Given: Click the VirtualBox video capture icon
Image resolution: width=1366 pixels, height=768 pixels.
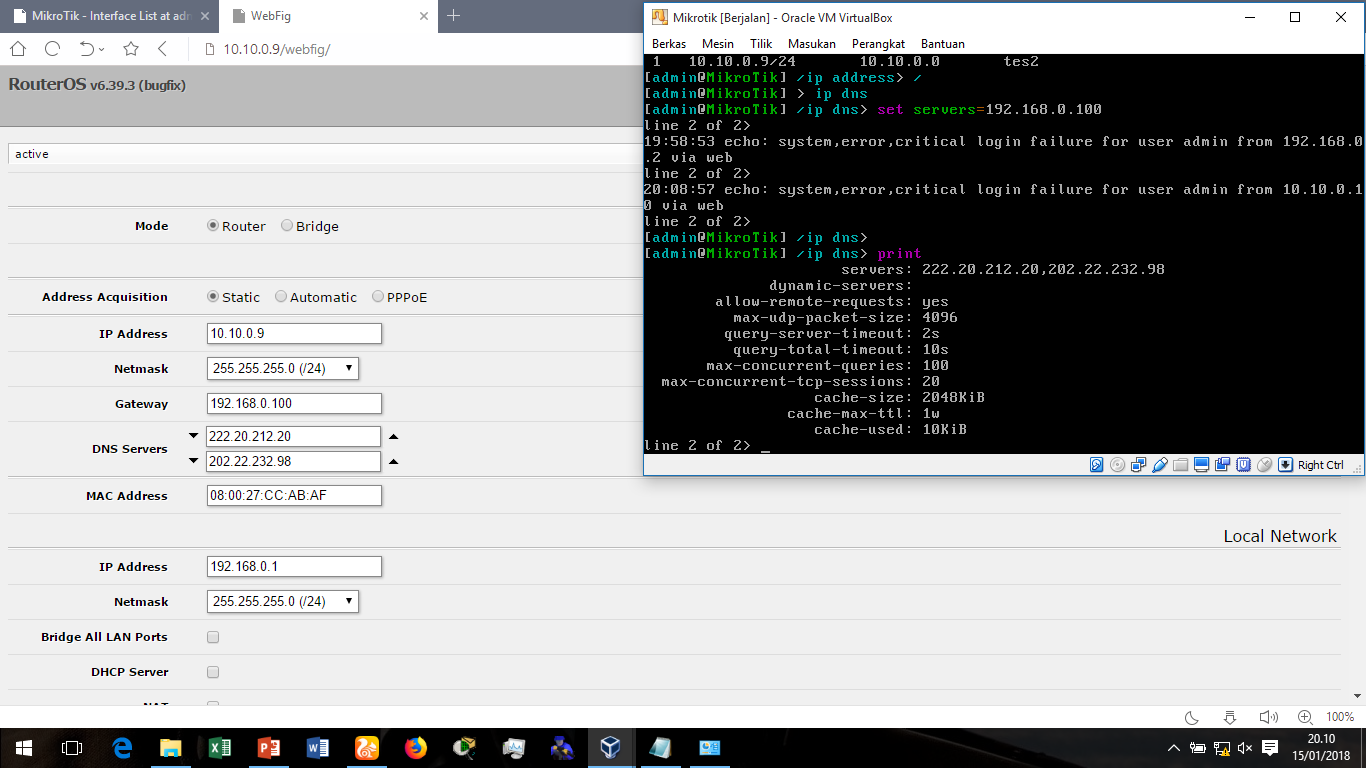Looking at the screenshot, I should 1222,465.
